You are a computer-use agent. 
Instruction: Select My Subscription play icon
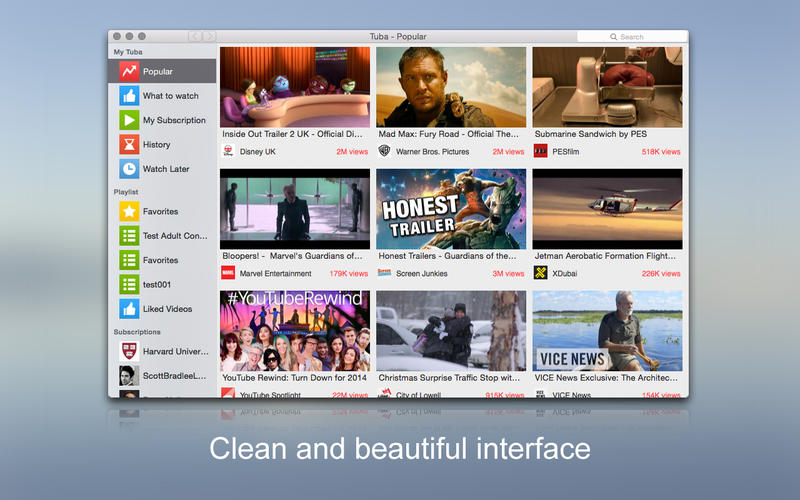[x=129, y=120]
